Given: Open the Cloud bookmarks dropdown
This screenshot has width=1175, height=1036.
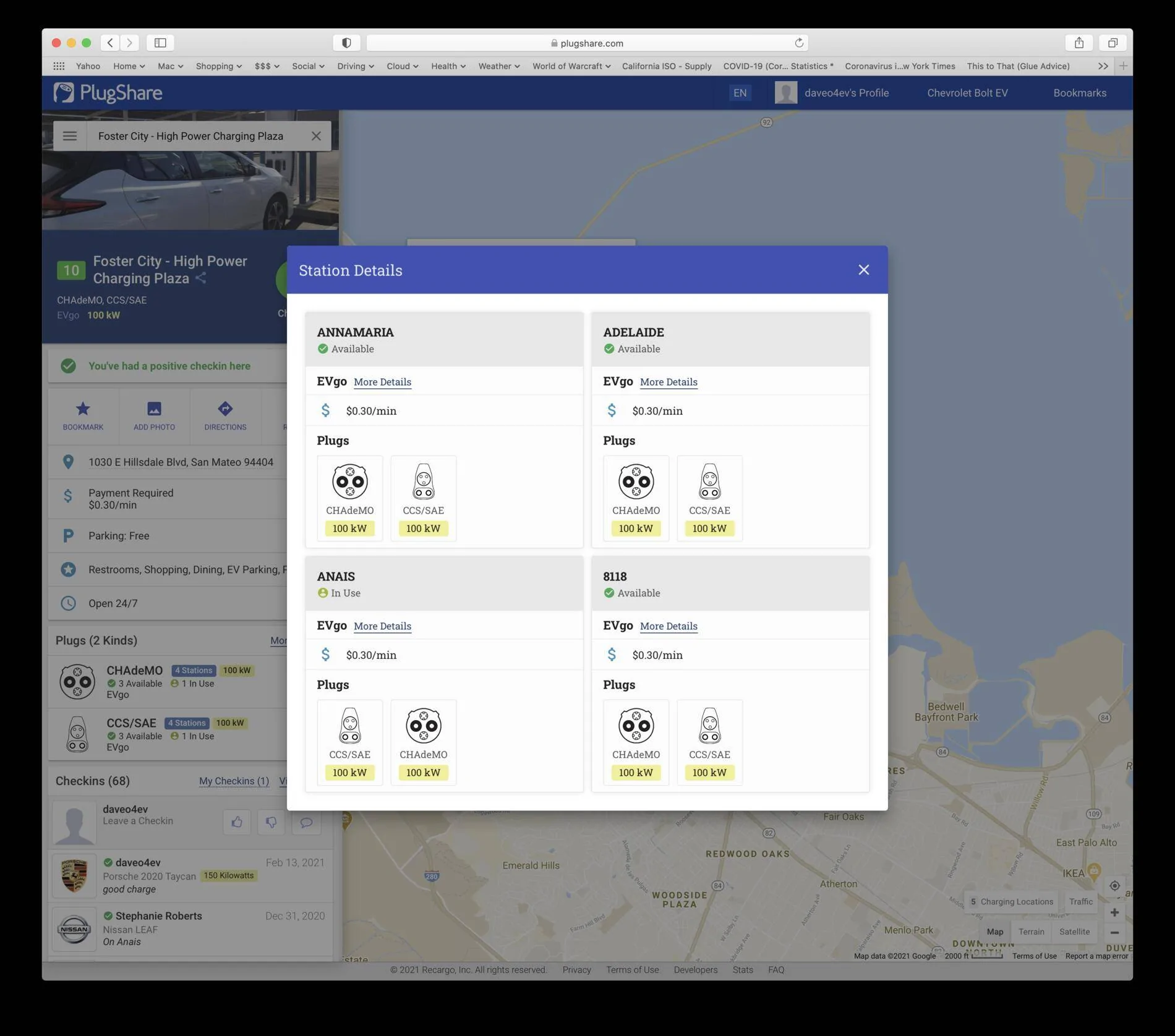Looking at the screenshot, I should [403, 66].
